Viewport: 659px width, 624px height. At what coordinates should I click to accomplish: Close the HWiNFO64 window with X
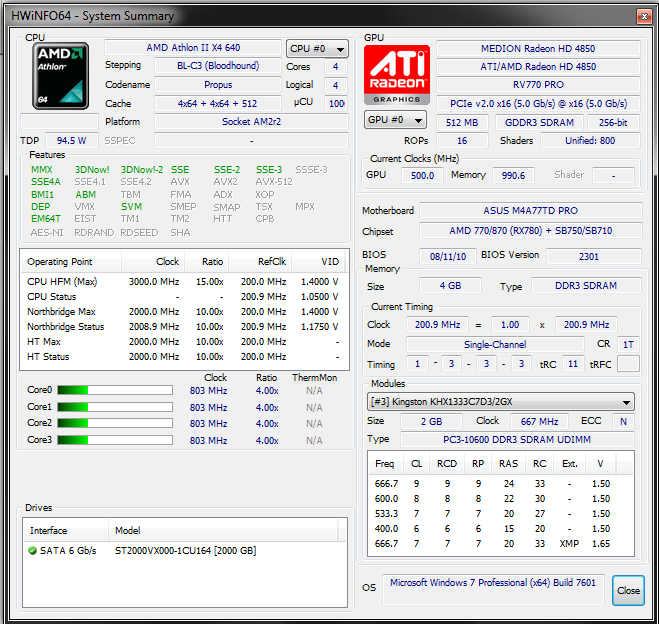(644, 16)
